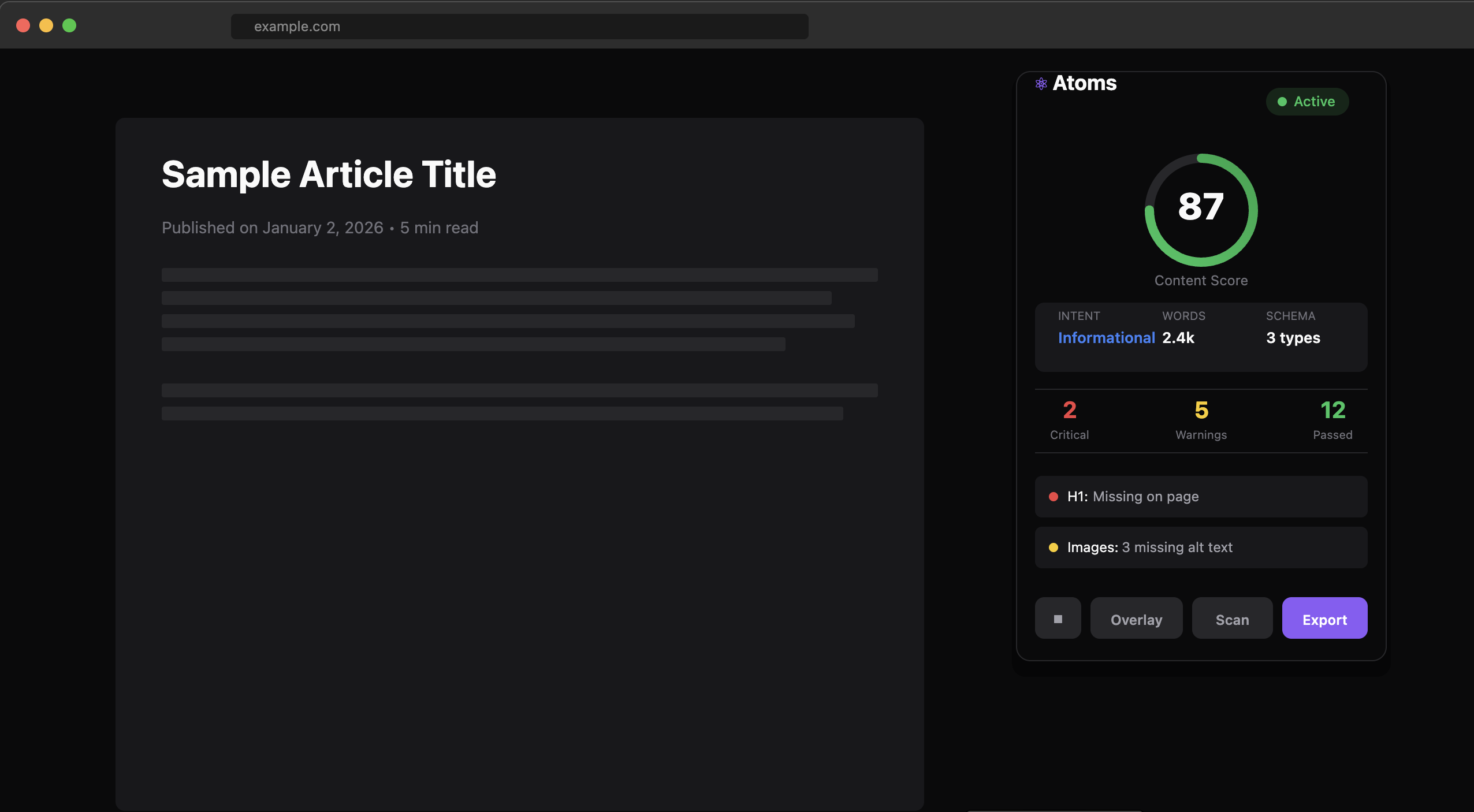Click the Export button
Viewport: 1474px width, 812px height.
tap(1324, 618)
